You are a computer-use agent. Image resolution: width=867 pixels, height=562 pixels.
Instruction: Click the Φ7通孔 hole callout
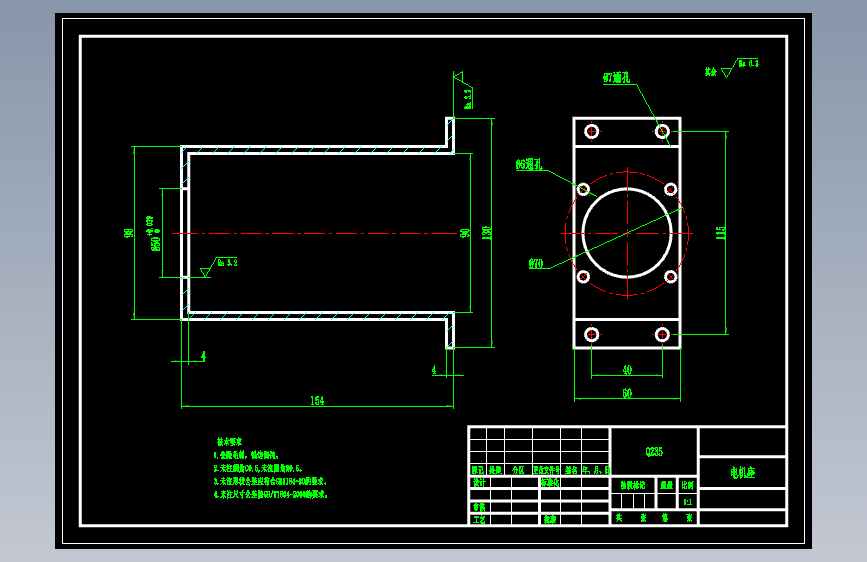point(616,77)
